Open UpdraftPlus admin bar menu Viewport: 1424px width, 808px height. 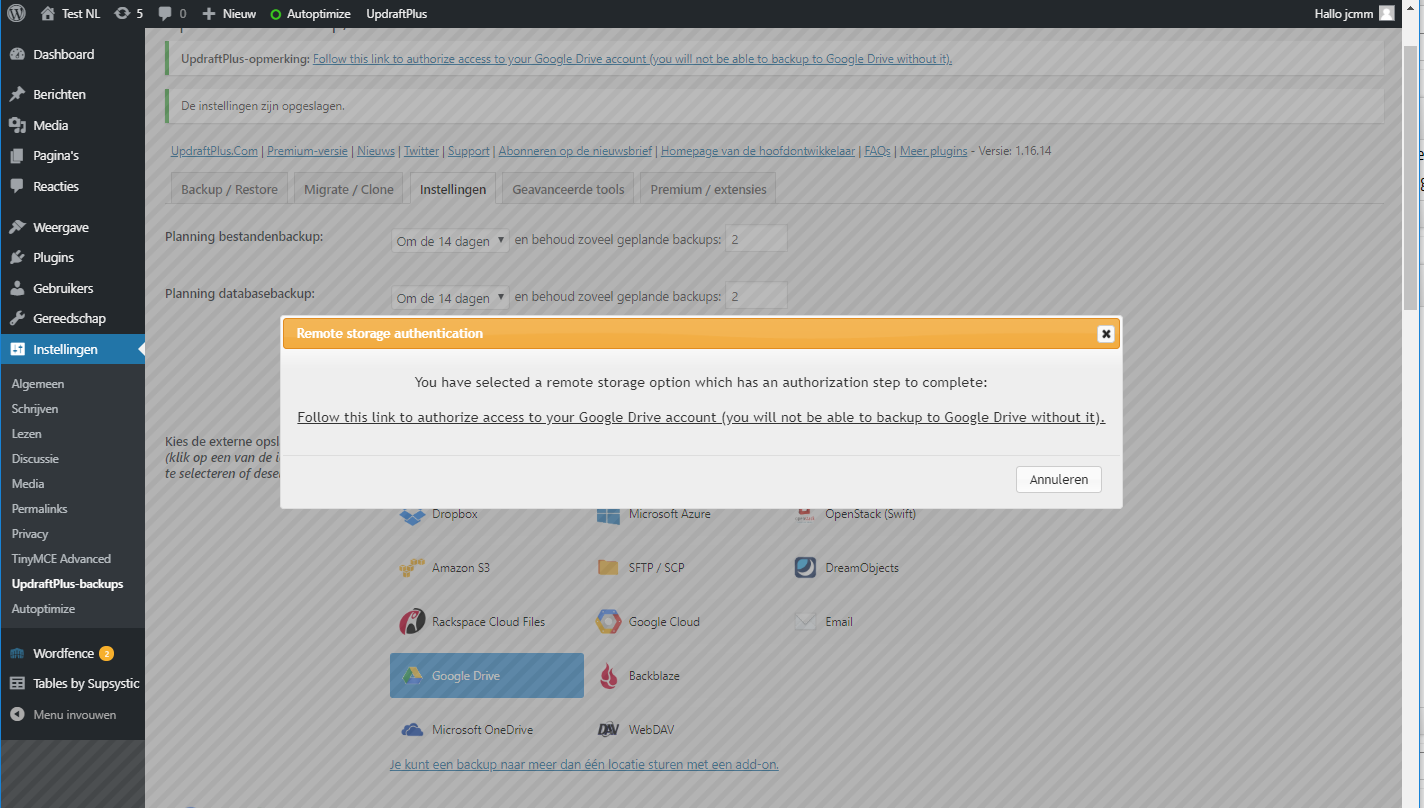(x=398, y=14)
